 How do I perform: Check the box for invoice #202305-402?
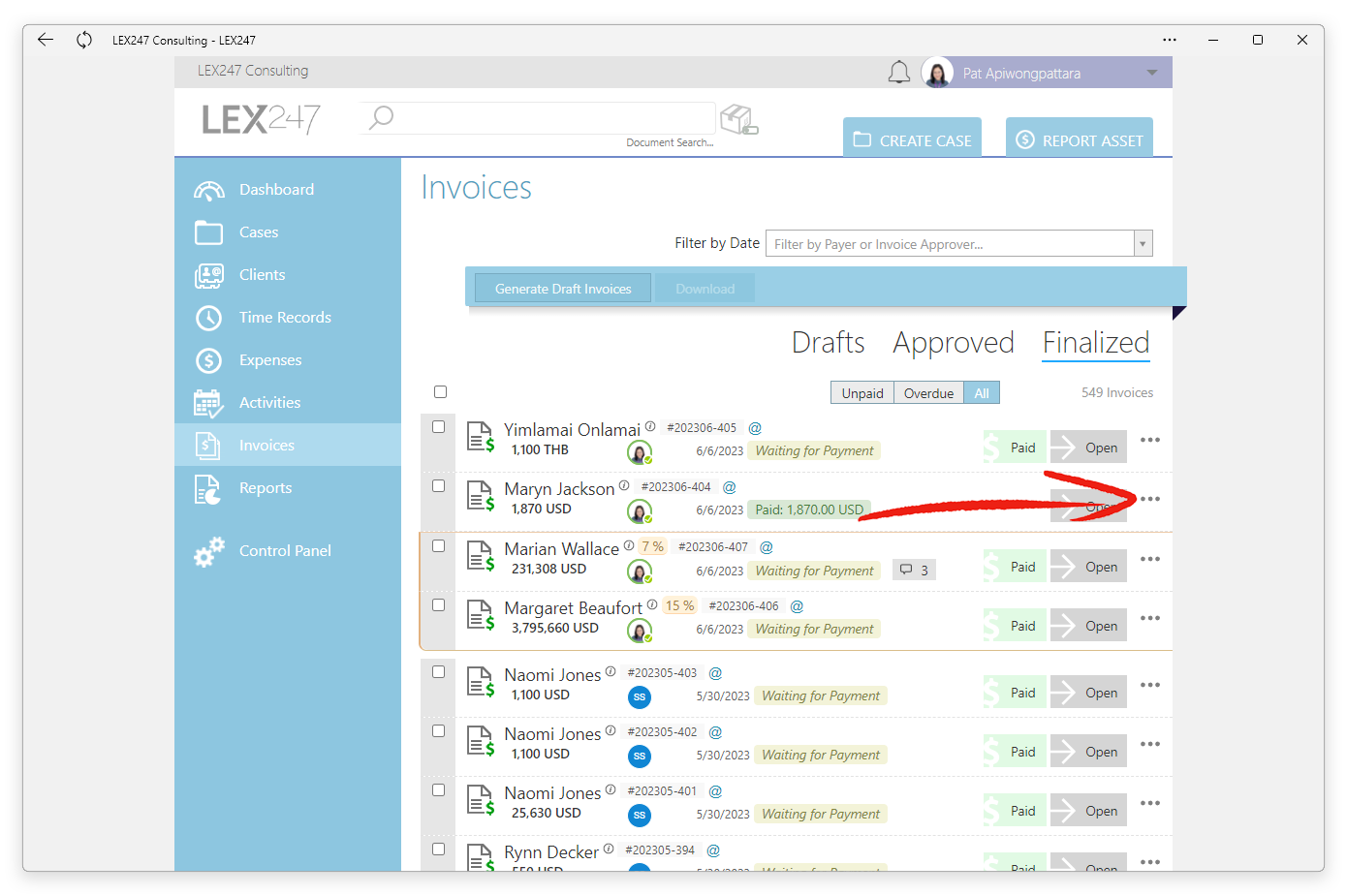(x=439, y=731)
